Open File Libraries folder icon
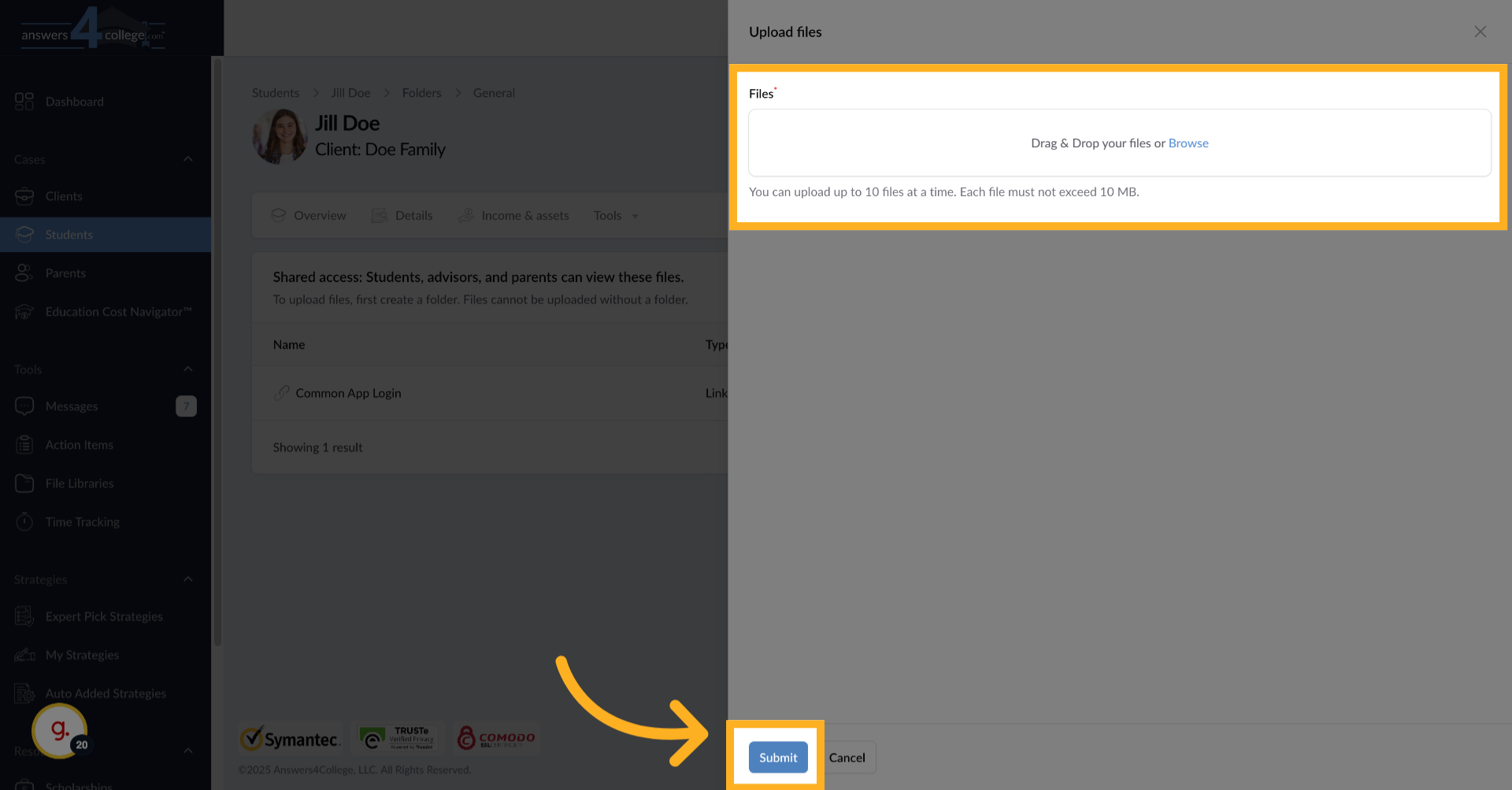This screenshot has height=790, width=1512. (24, 483)
